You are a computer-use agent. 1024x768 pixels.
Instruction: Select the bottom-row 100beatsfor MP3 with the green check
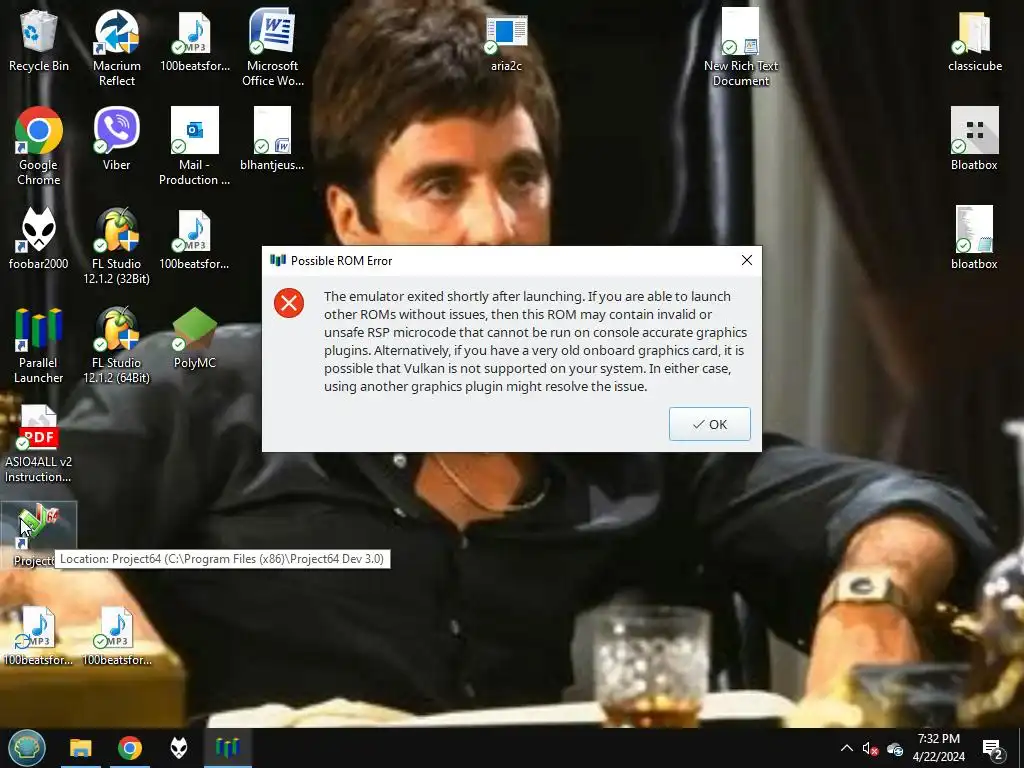point(117,636)
